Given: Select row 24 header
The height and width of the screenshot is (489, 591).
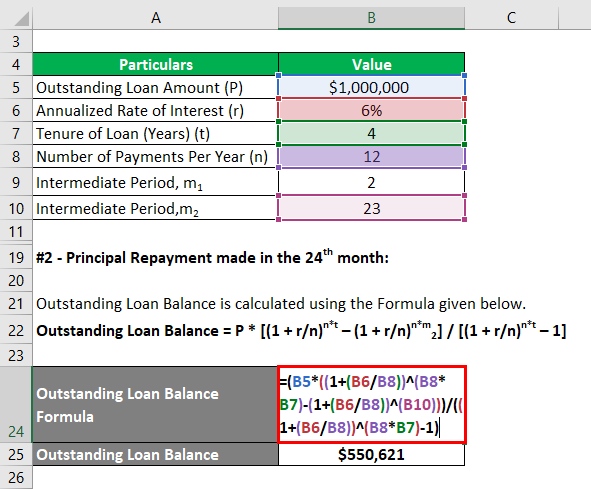Looking at the screenshot, I should 16,405.
